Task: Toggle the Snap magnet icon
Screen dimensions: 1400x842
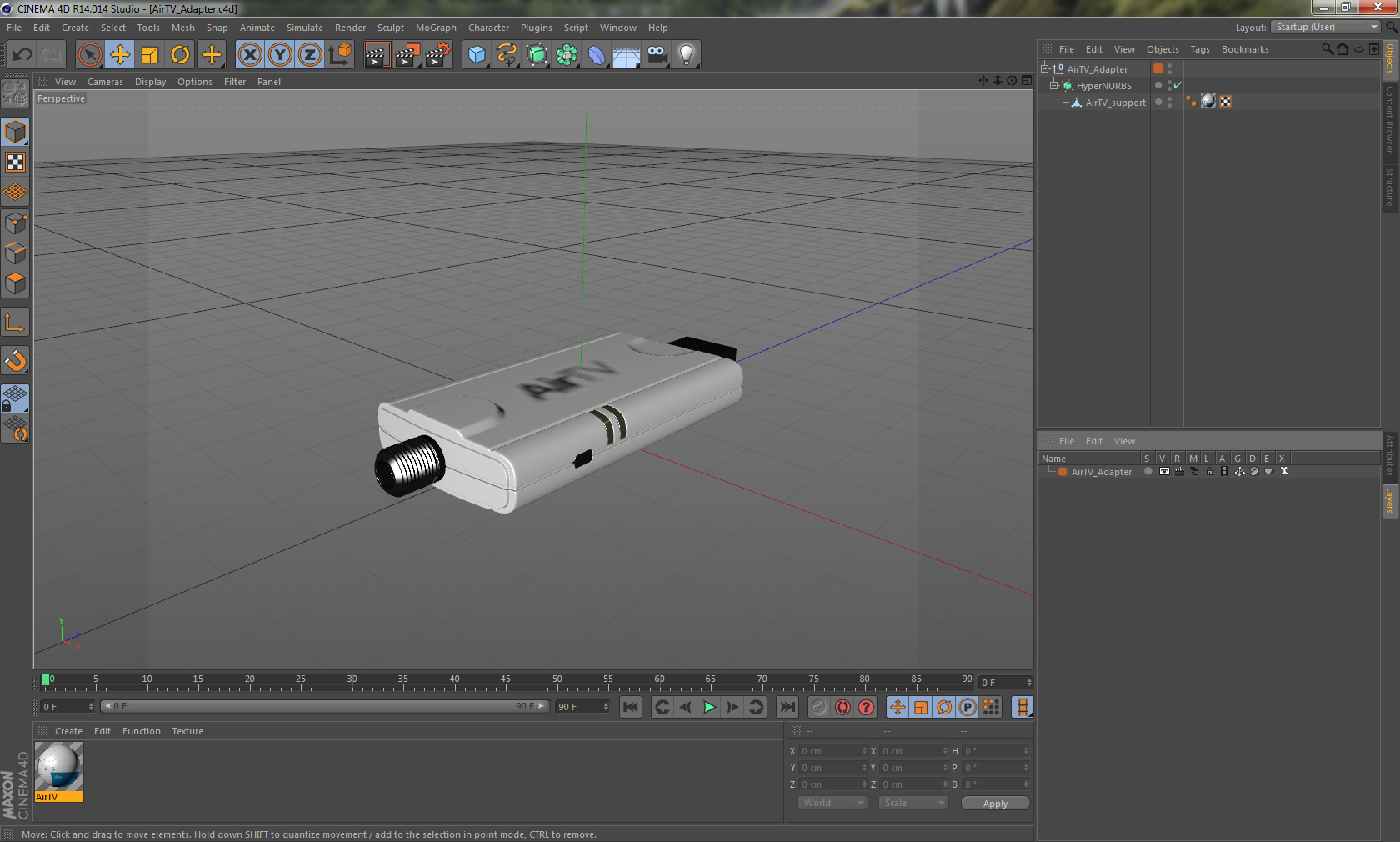Action: (x=15, y=360)
